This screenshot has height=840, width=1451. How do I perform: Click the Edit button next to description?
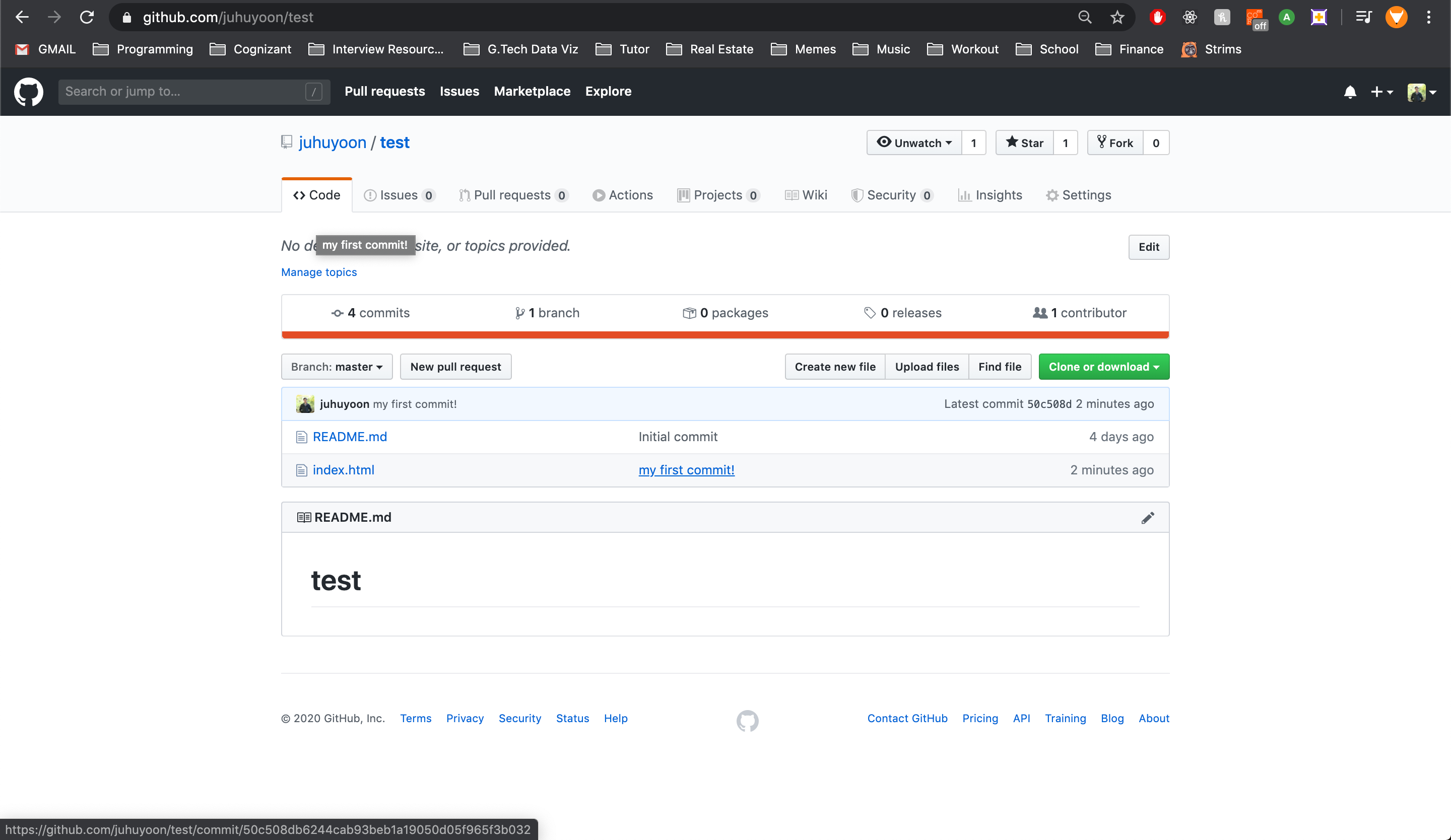tap(1149, 247)
